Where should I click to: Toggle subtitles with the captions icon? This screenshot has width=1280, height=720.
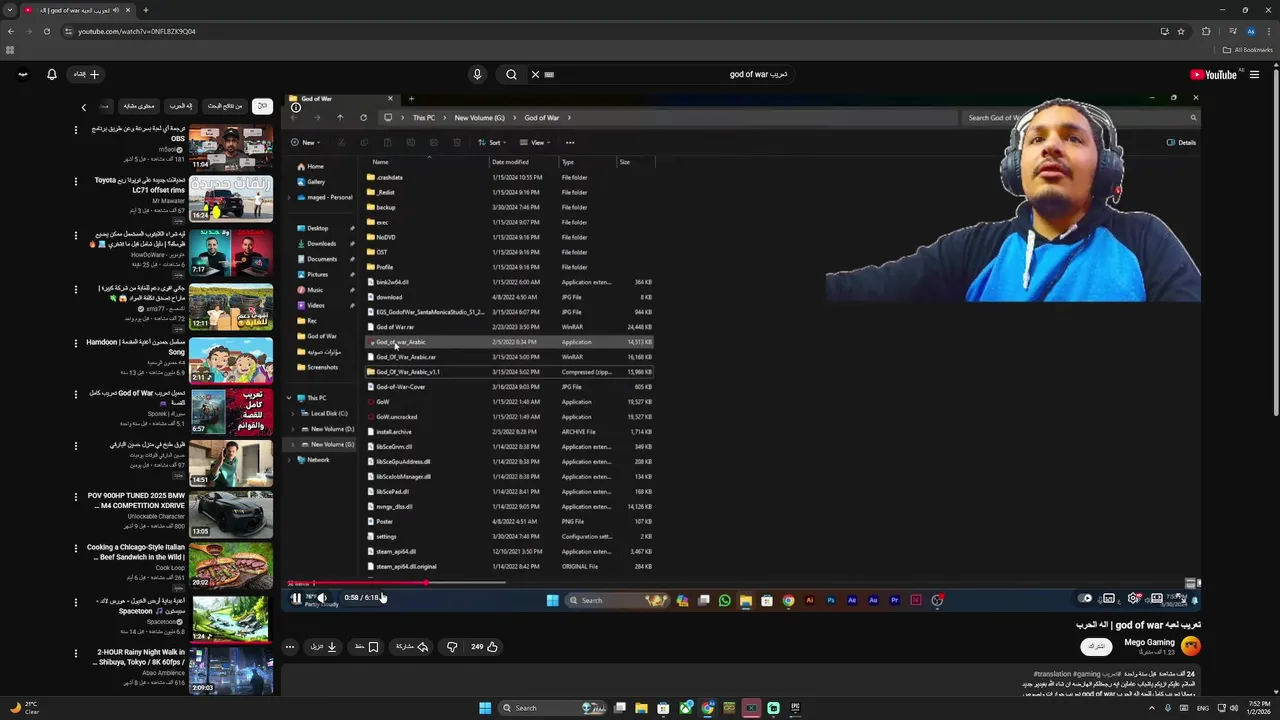pos(1109,598)
